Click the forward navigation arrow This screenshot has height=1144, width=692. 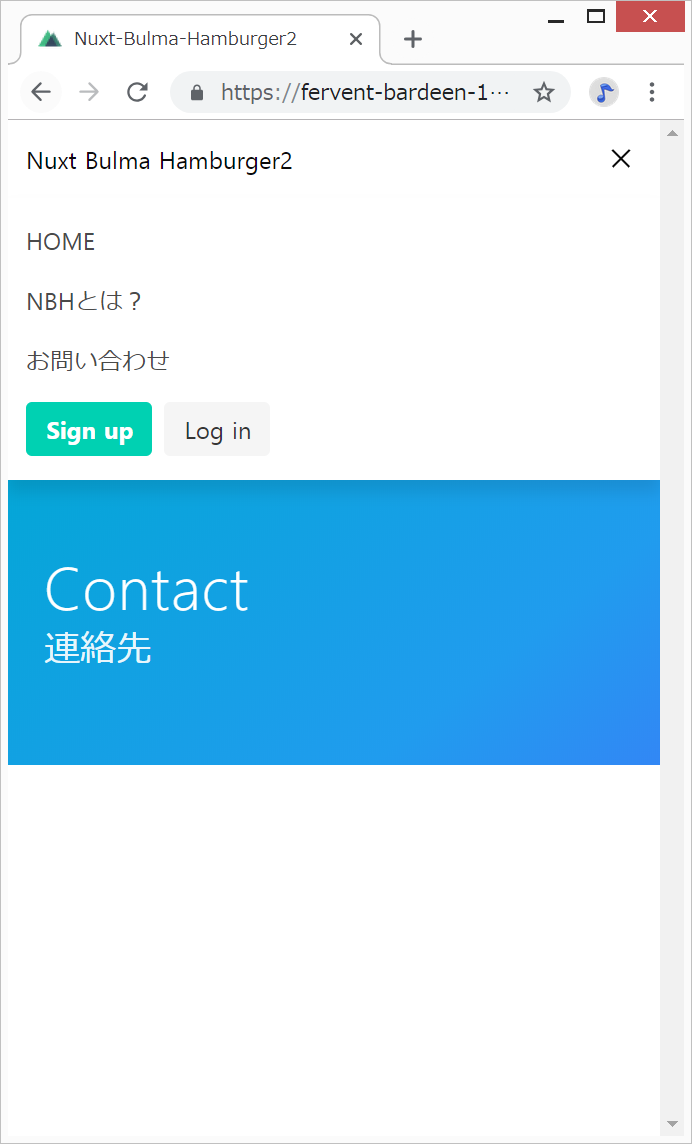tap(89, 92)
